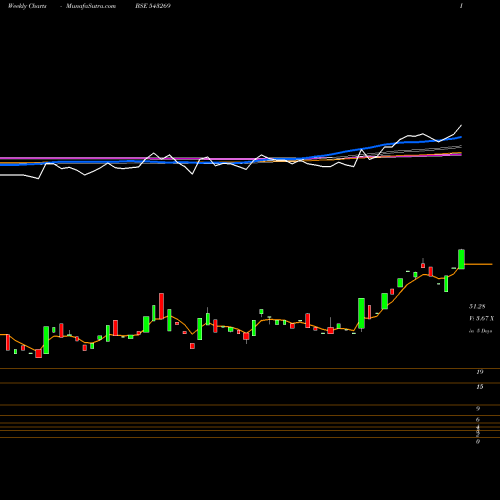This screenshot has width=500, height=500.
Task: Click the last tall green candlestick
Action: click(x=461, y=259)
